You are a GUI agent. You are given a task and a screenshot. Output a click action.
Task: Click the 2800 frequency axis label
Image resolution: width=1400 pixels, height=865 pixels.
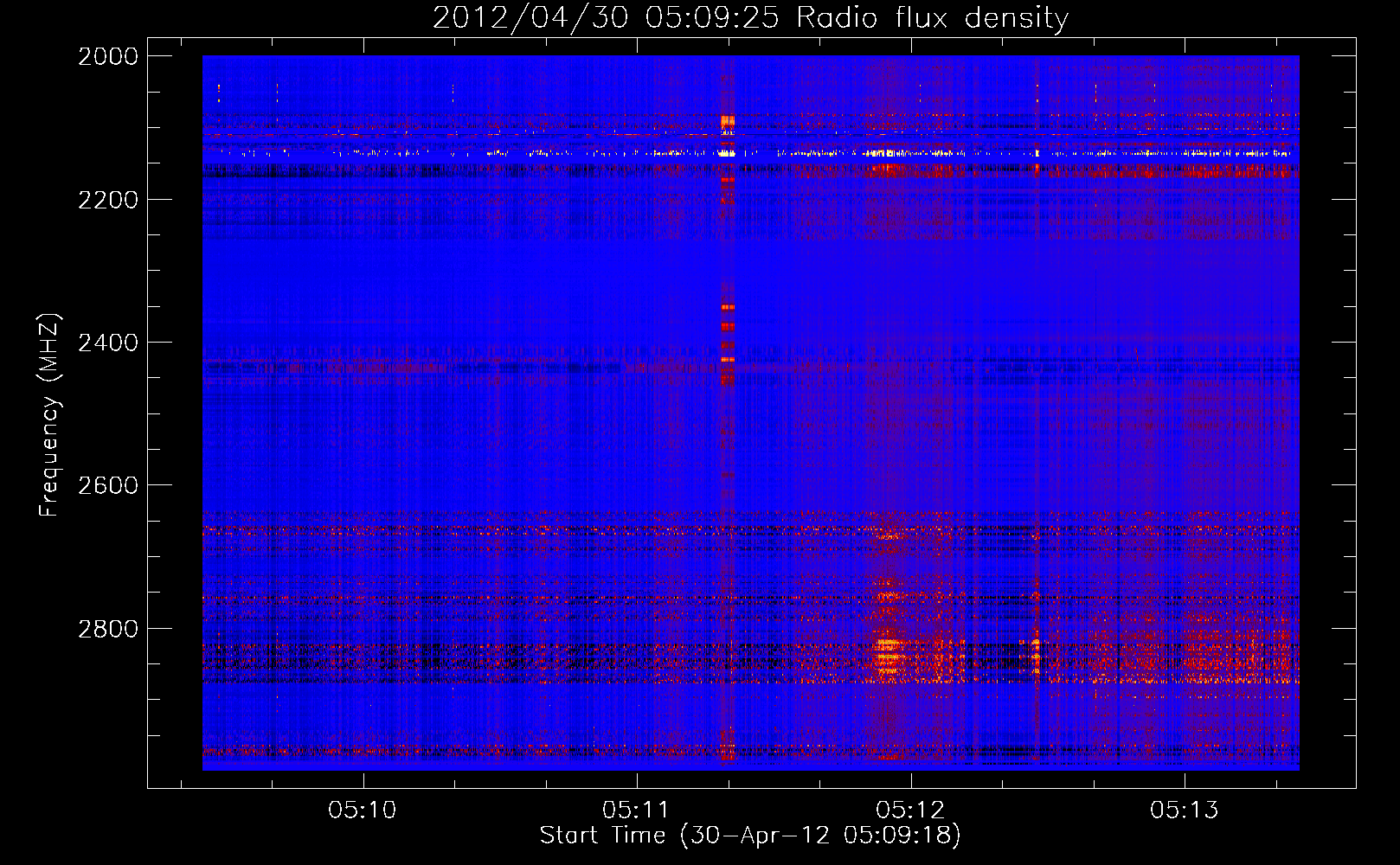(108, 629)
